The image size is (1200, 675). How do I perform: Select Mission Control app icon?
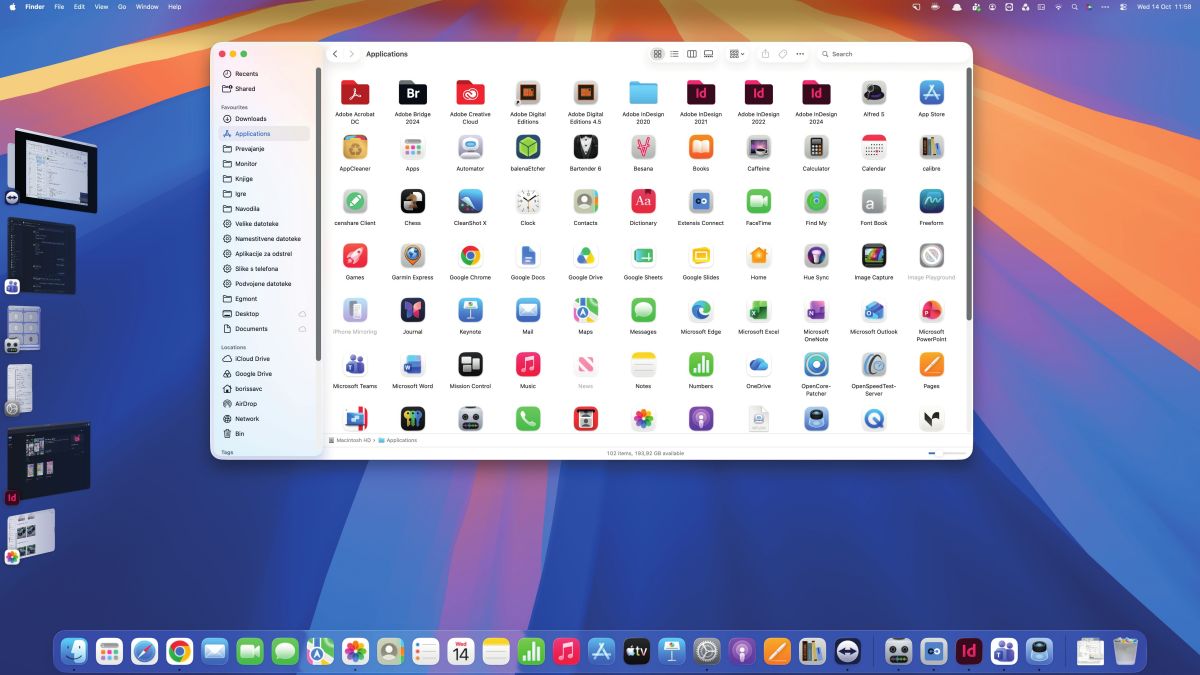tap(470, 364)
